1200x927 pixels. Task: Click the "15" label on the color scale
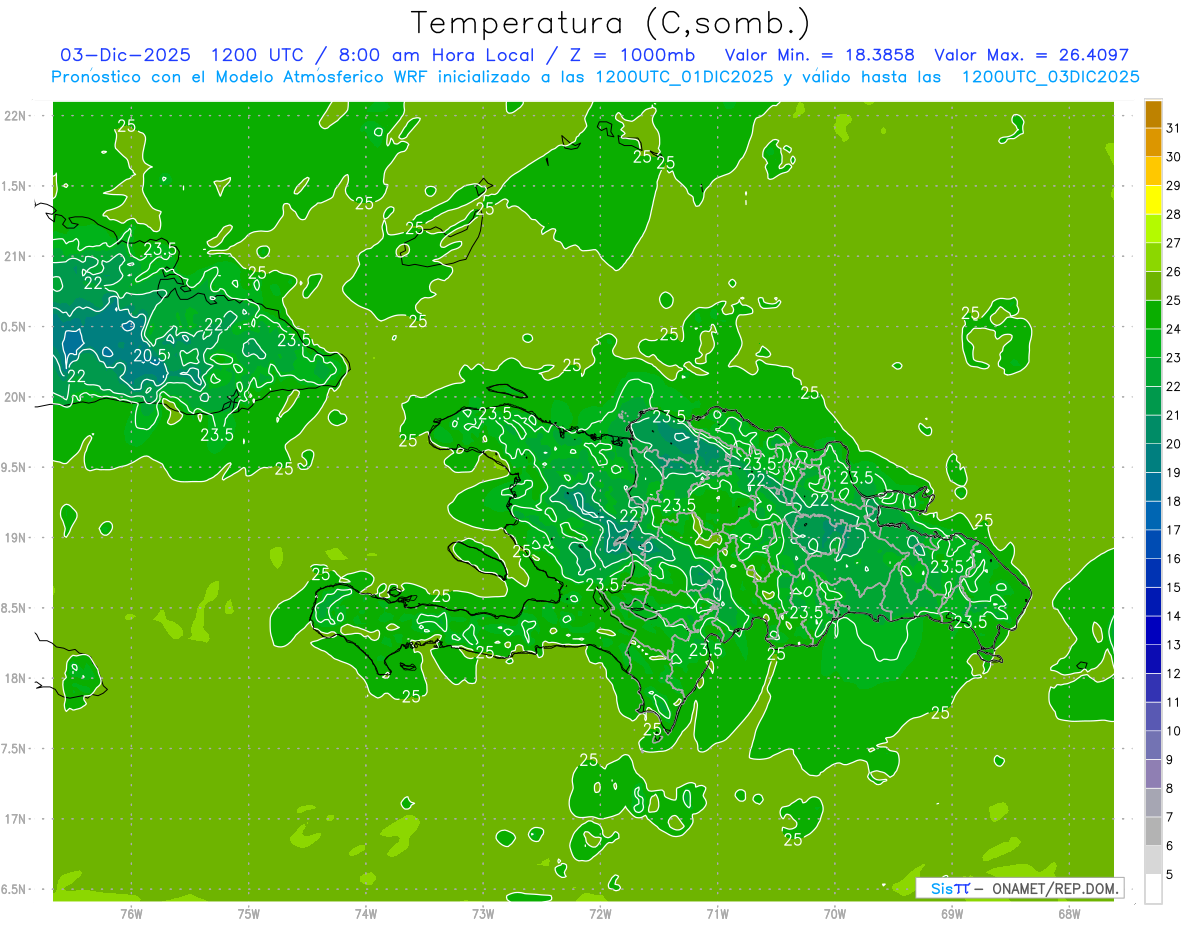(x=1173, y=587)
